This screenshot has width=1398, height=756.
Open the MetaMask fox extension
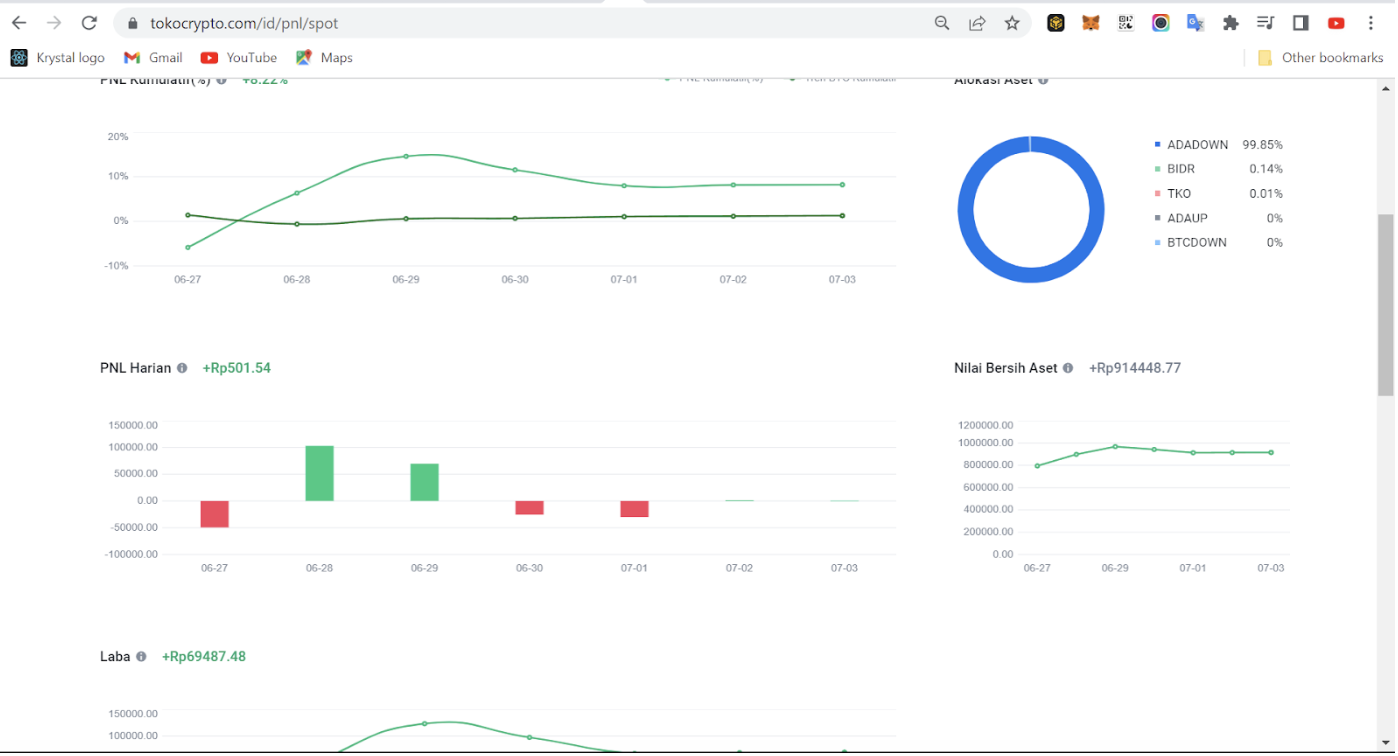(x=1091, y=23)
